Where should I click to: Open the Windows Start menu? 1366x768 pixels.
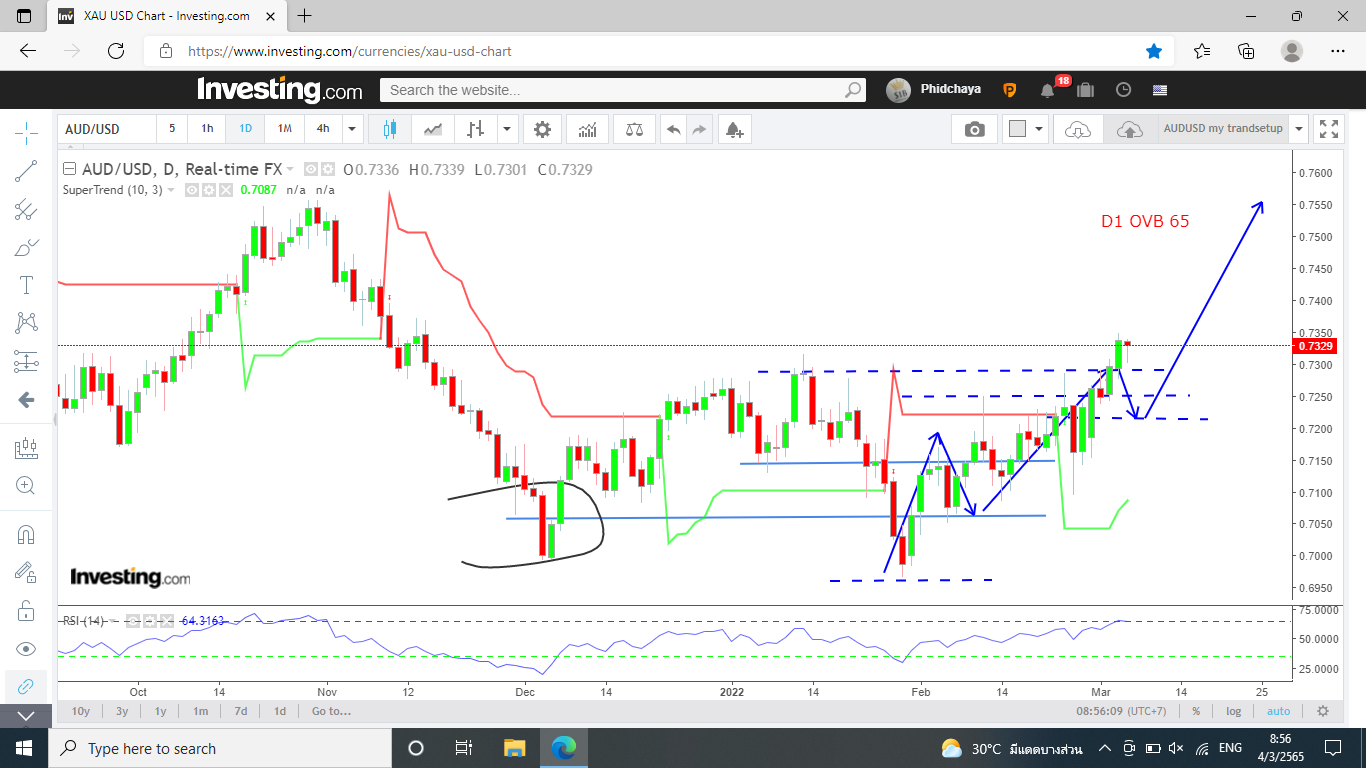24,748
